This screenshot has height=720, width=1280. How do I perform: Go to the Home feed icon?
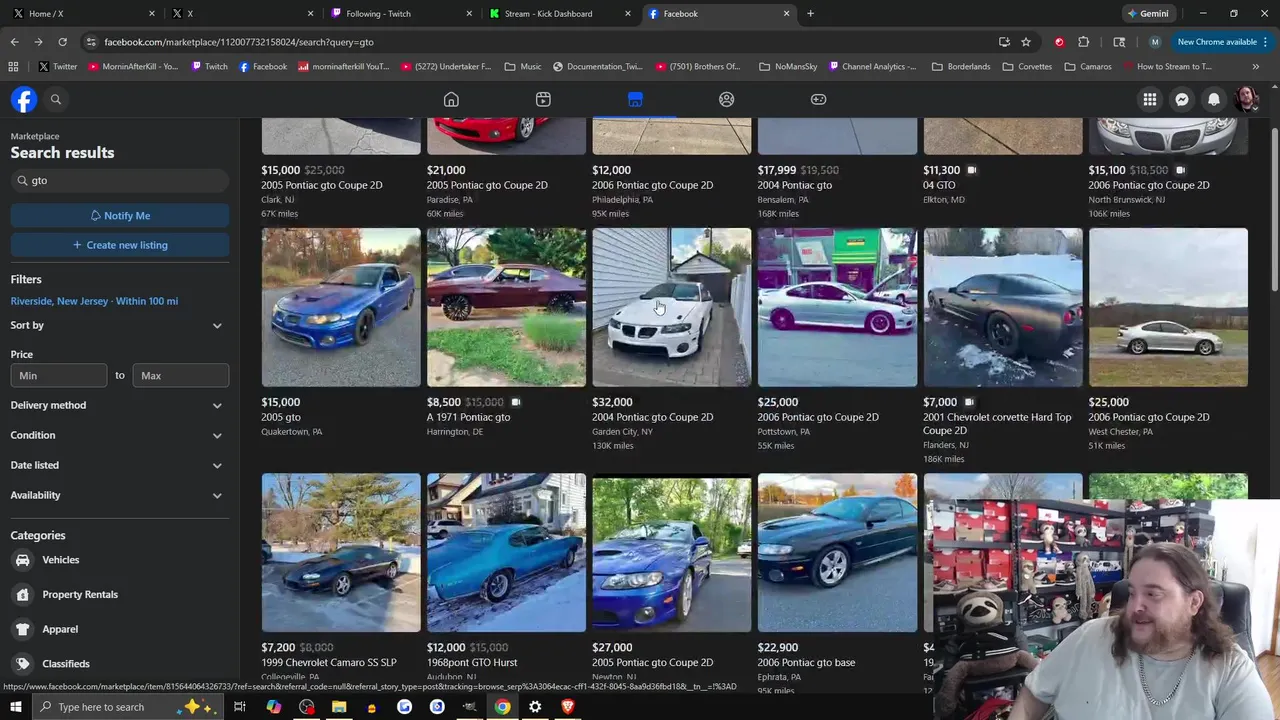[x=451, y=99]
